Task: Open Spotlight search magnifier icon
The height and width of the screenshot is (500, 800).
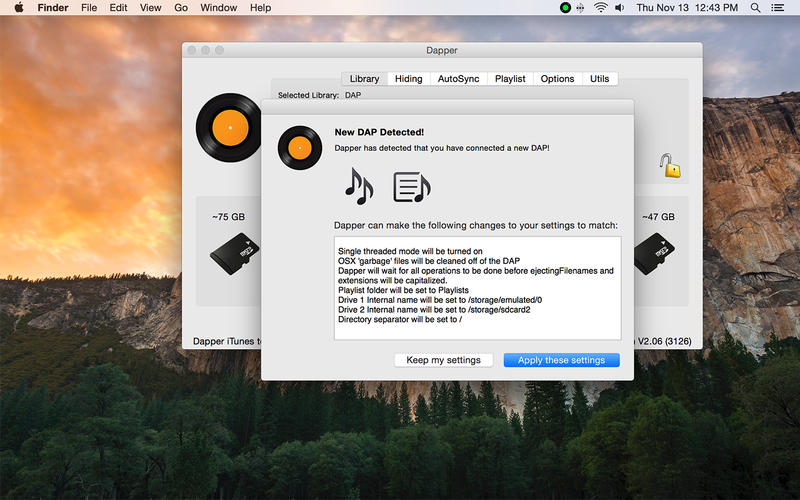Action: (x=756, y=8)
